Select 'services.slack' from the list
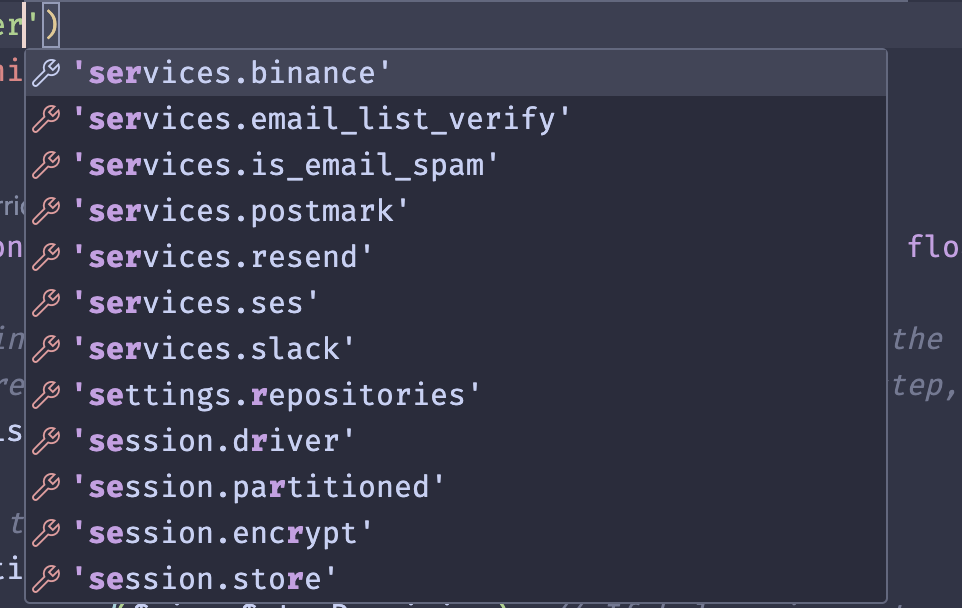 213,349
